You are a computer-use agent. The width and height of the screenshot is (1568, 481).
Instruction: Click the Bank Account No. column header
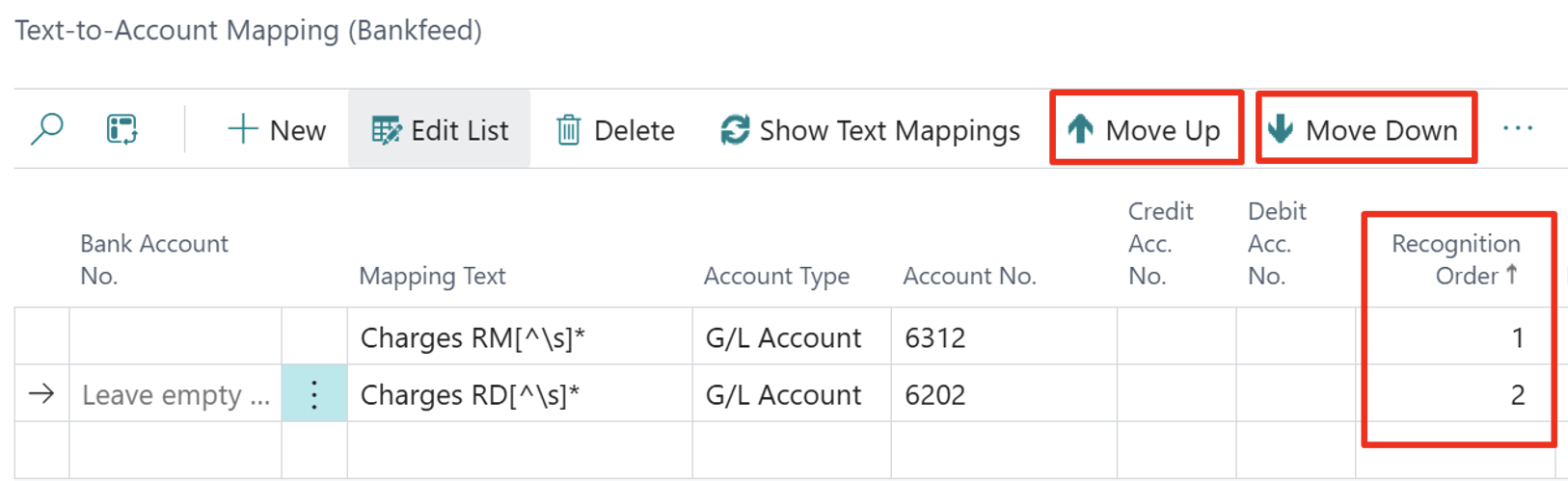pyautogui.click(x=154, y=259)
